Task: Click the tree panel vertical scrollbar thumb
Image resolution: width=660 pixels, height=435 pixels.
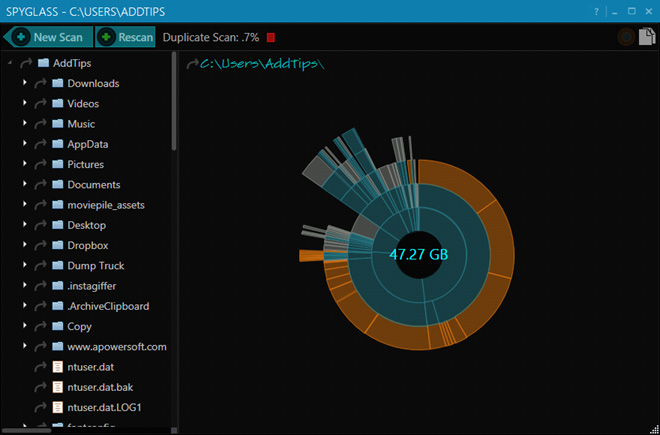Action: [x=174, y=101]
